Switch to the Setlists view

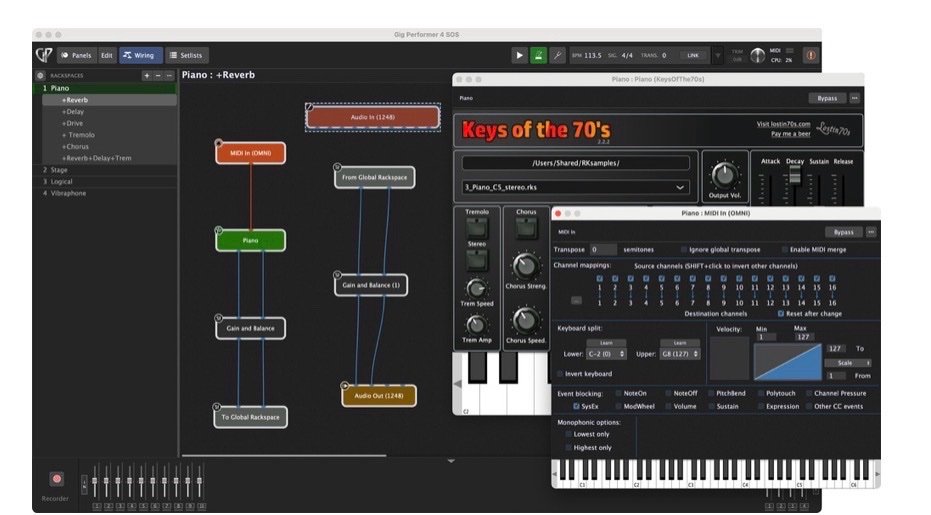tap(187, 55)
